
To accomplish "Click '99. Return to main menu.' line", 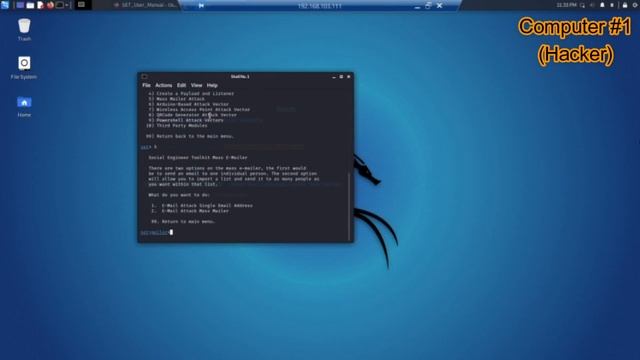I will (183, 222).
